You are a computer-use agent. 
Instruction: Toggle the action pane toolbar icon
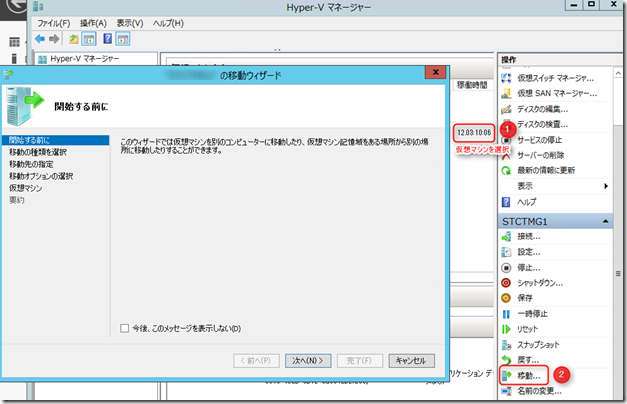click(x=123, y=39)
